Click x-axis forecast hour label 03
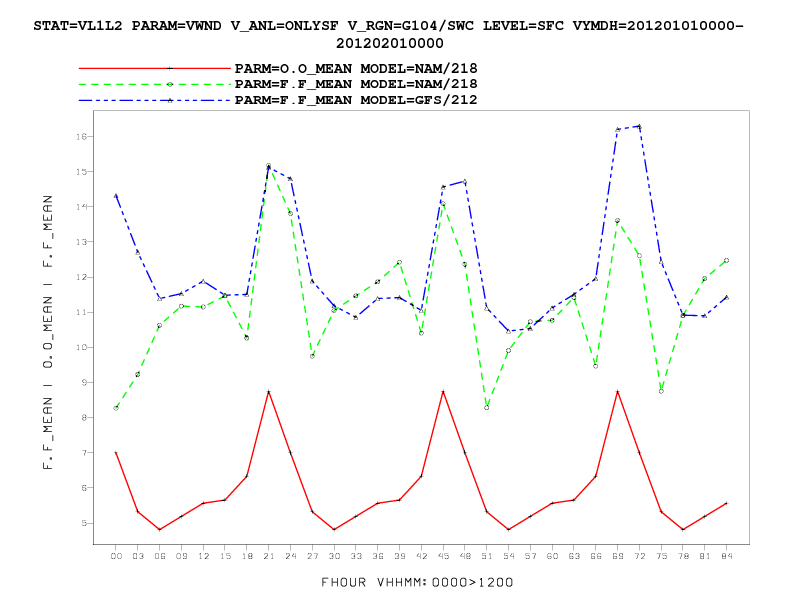Screen dimensions: 792x612 coord(138,556)
